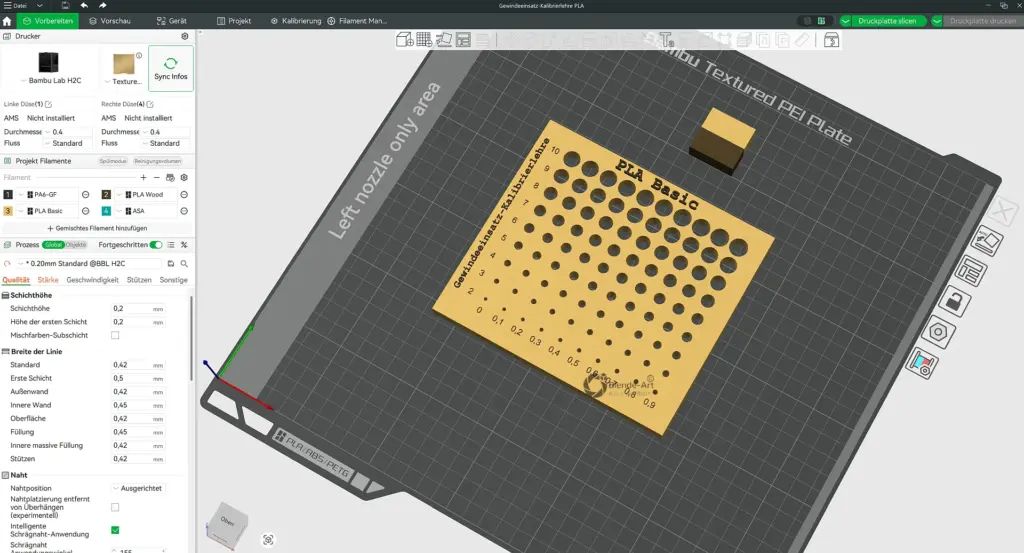
Task: Switch process scope to Global
Action: 54,245
